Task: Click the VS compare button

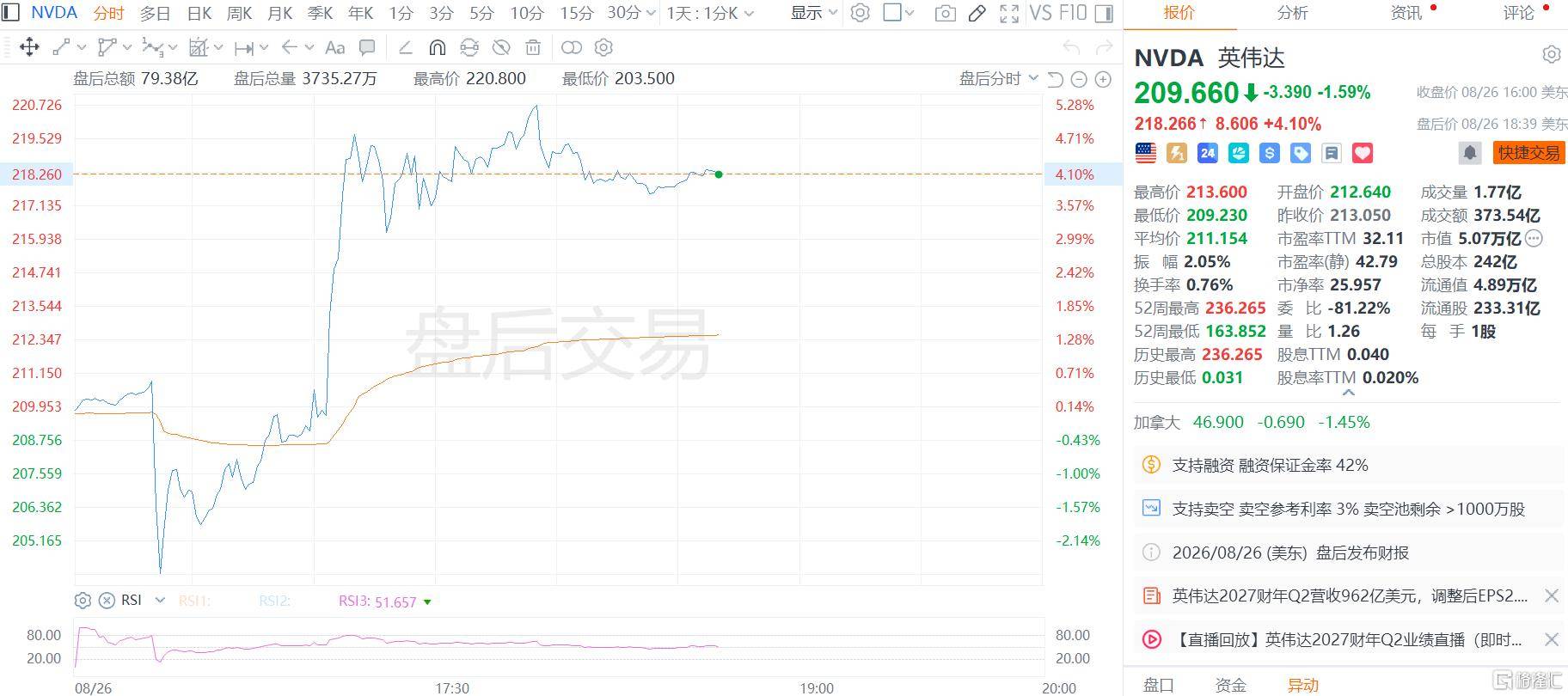Action: pos(1040,13)
